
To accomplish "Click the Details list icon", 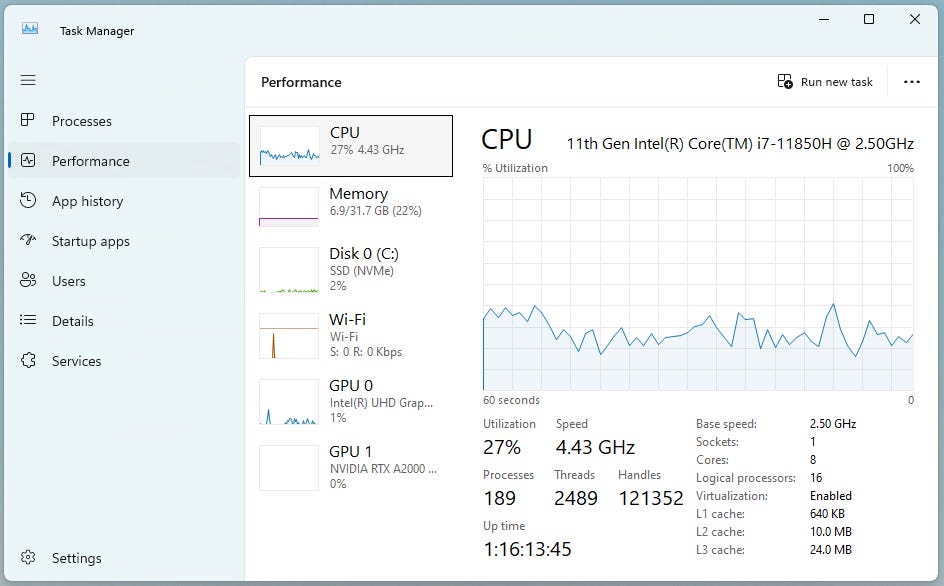I will point(28,320).
